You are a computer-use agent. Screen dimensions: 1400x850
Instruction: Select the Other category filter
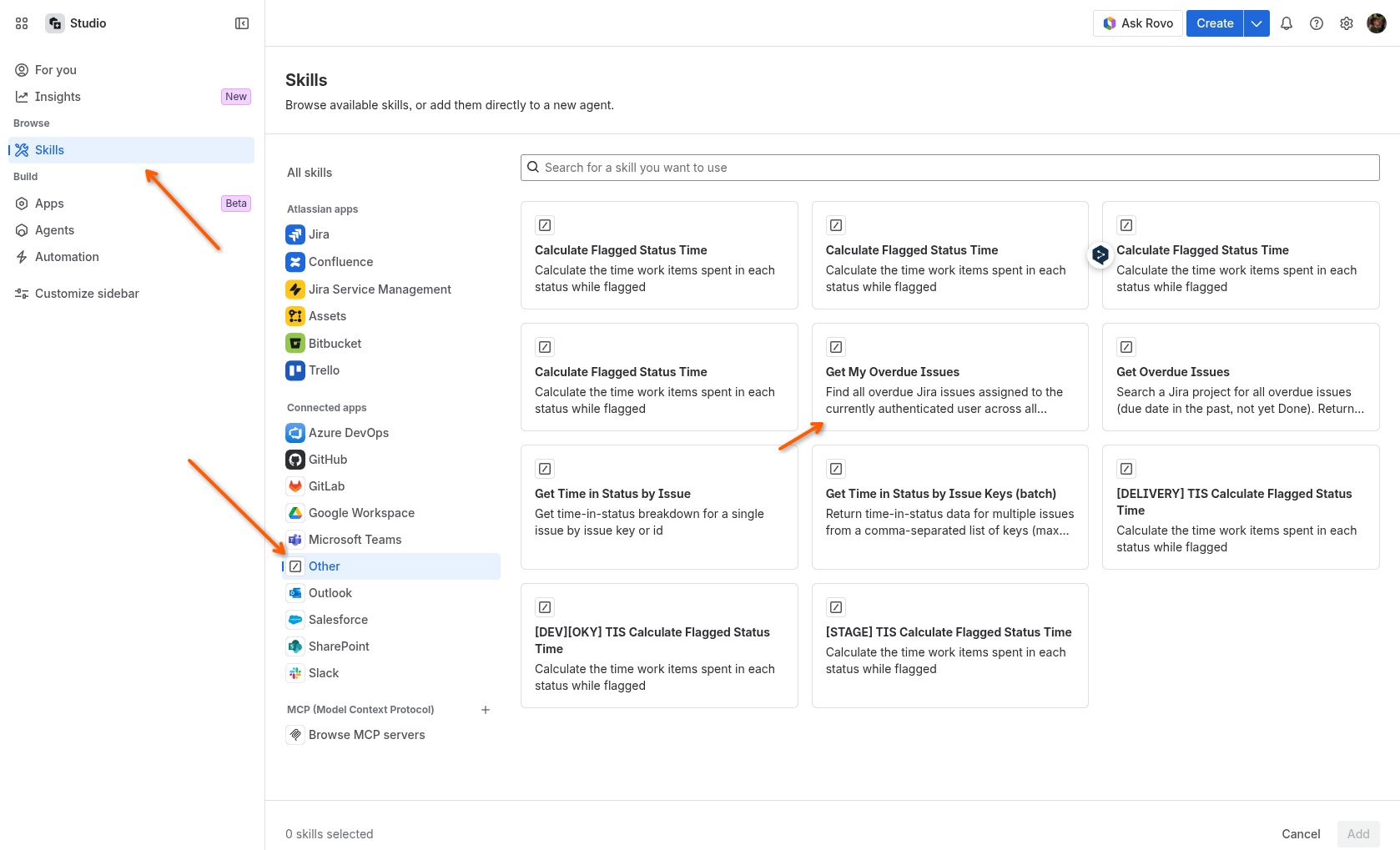(x=391, y=566)
